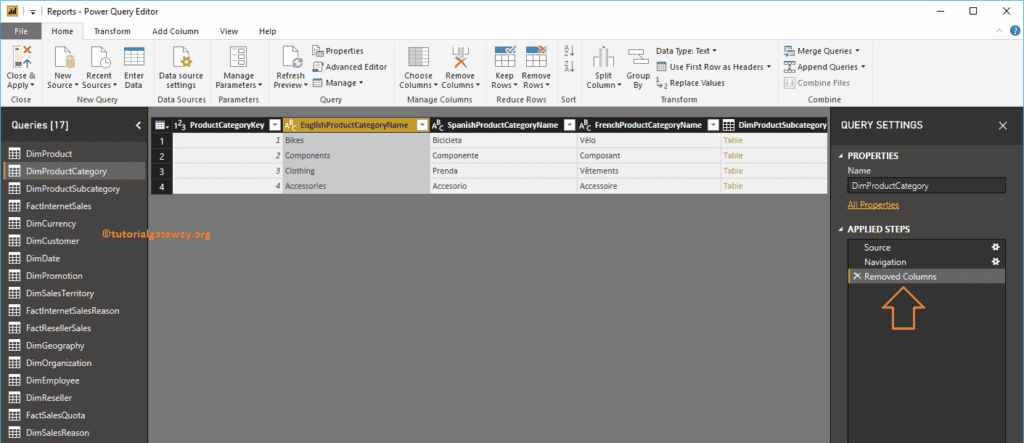This screenshot has height=443, width=1024.
Task: Open the All Properties link
Action: [x=873, y=205]
